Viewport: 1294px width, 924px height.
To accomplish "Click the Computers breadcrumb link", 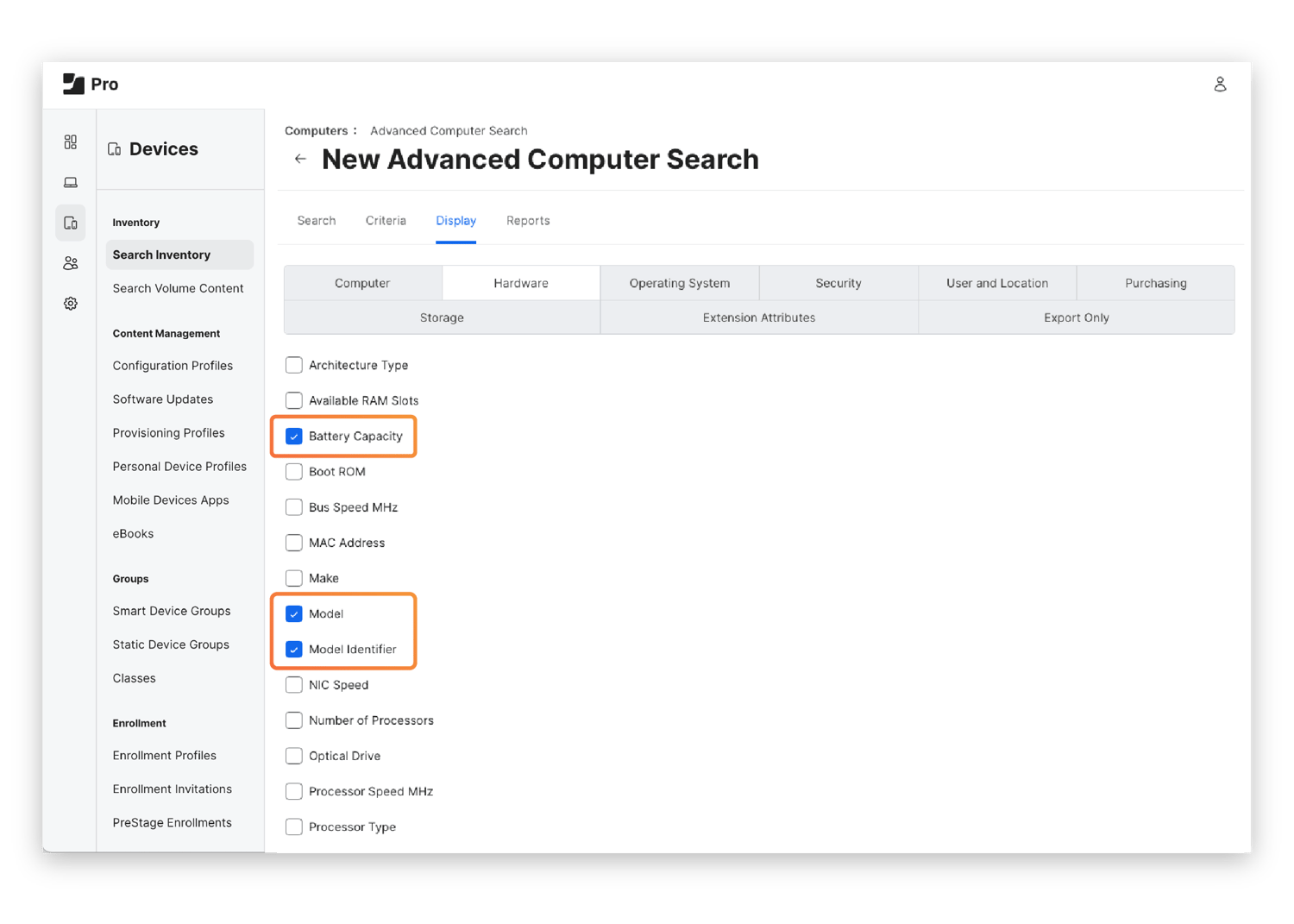I will (x=316, y=131).
